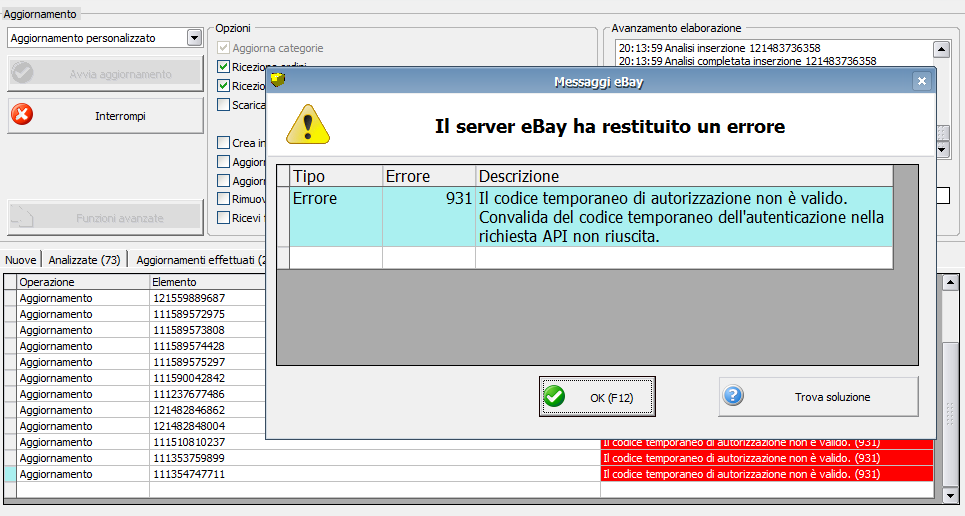Select element 121482846862 in the list
This screenshot has height=516, width=965.
click(189, 410)
